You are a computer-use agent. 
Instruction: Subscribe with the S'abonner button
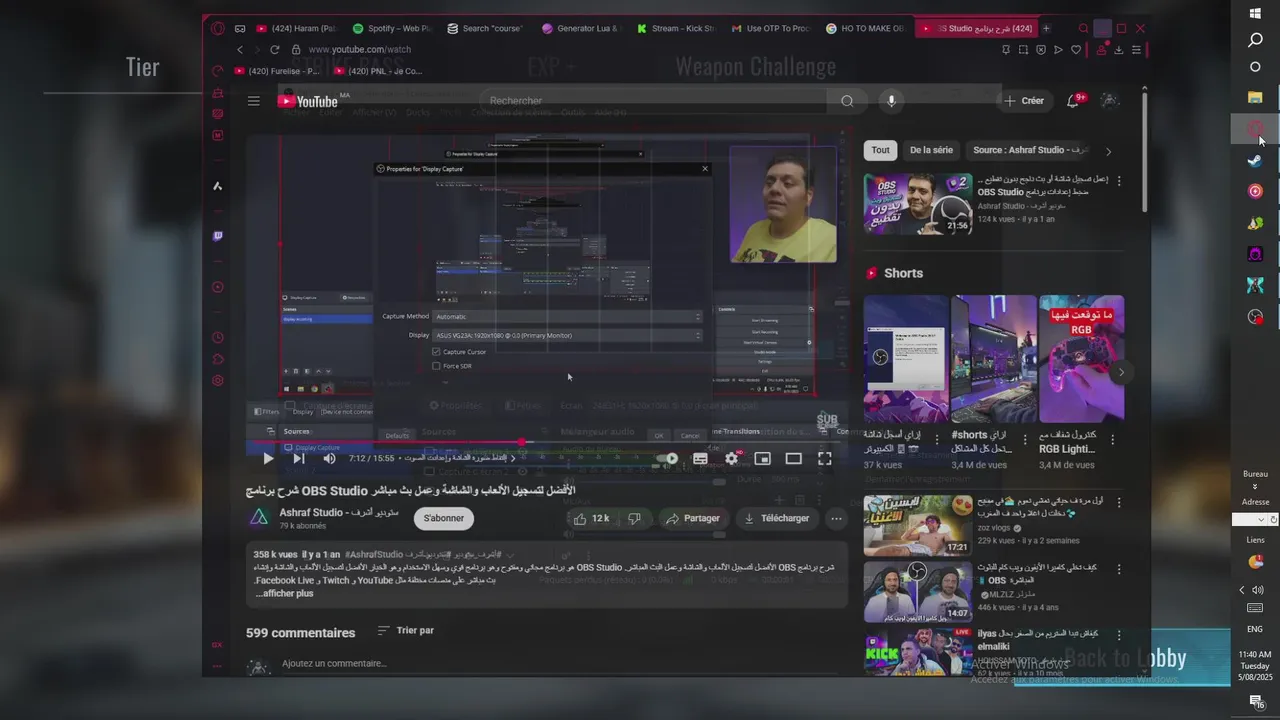coord(443,518)
